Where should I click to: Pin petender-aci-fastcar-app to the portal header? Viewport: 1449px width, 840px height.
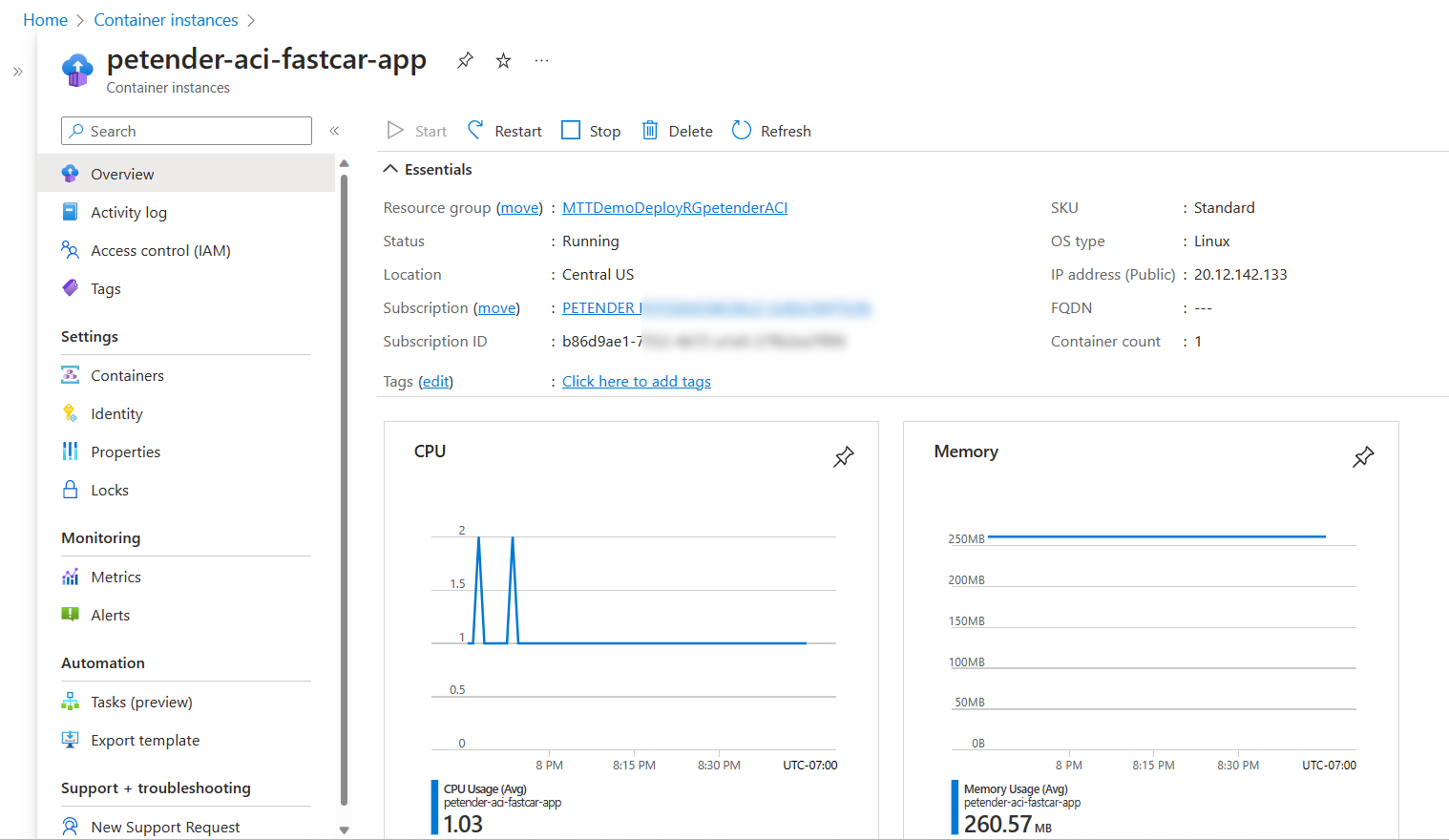click(x=465, y=59)
